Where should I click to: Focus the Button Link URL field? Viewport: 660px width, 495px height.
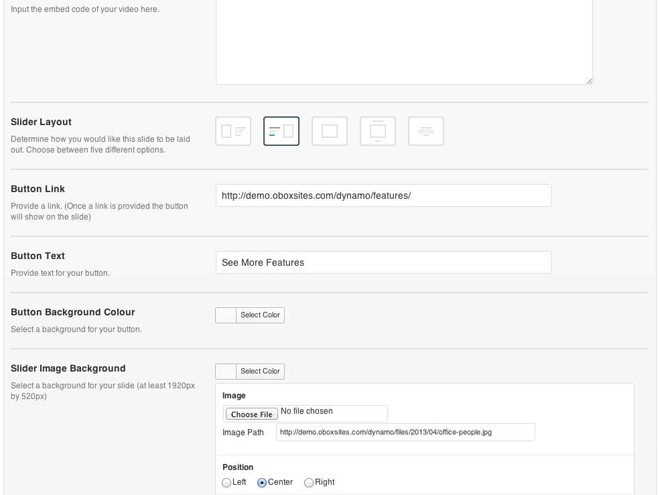click(x=383, y=195)
